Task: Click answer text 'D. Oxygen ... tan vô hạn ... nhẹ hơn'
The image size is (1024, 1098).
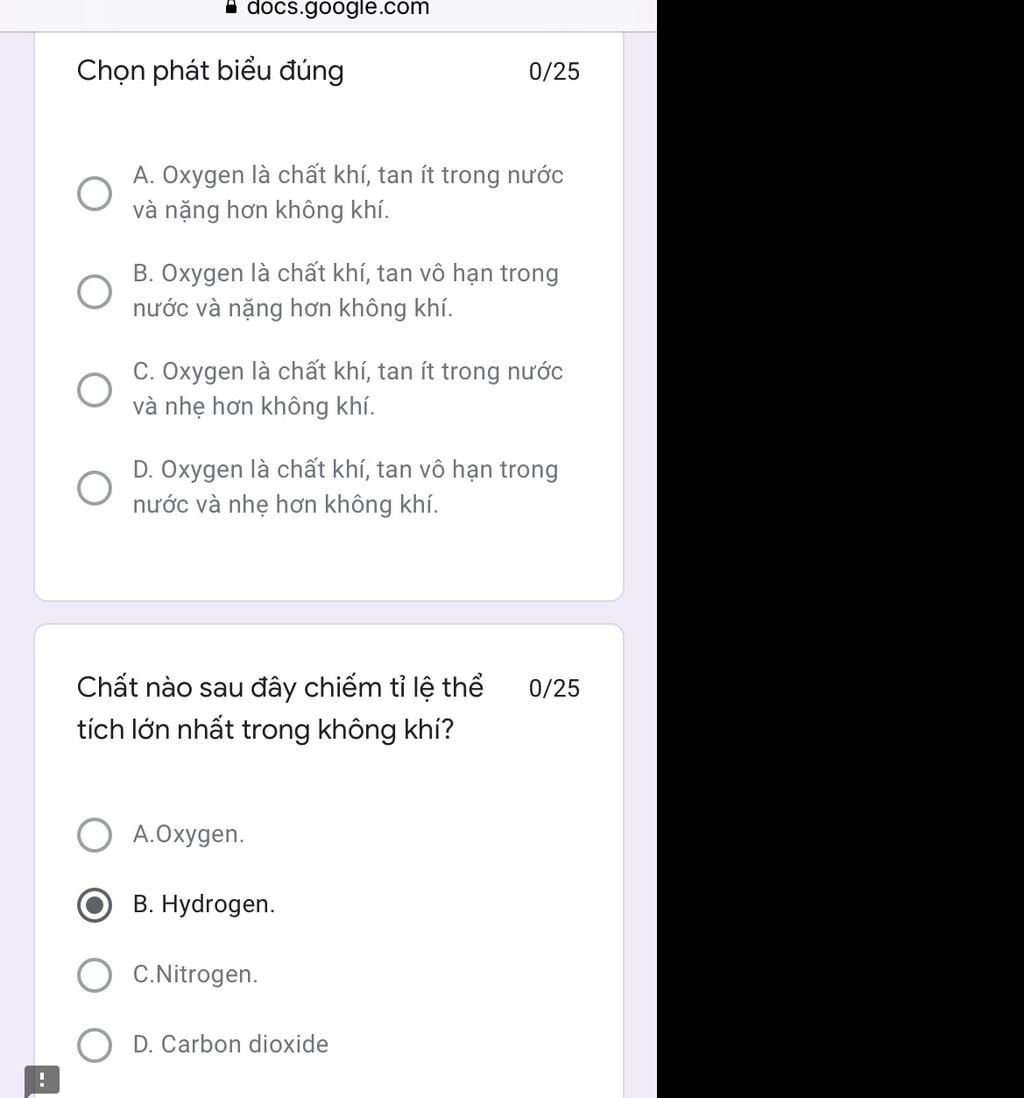Action: pyautogui.click(x=345, y=487)
